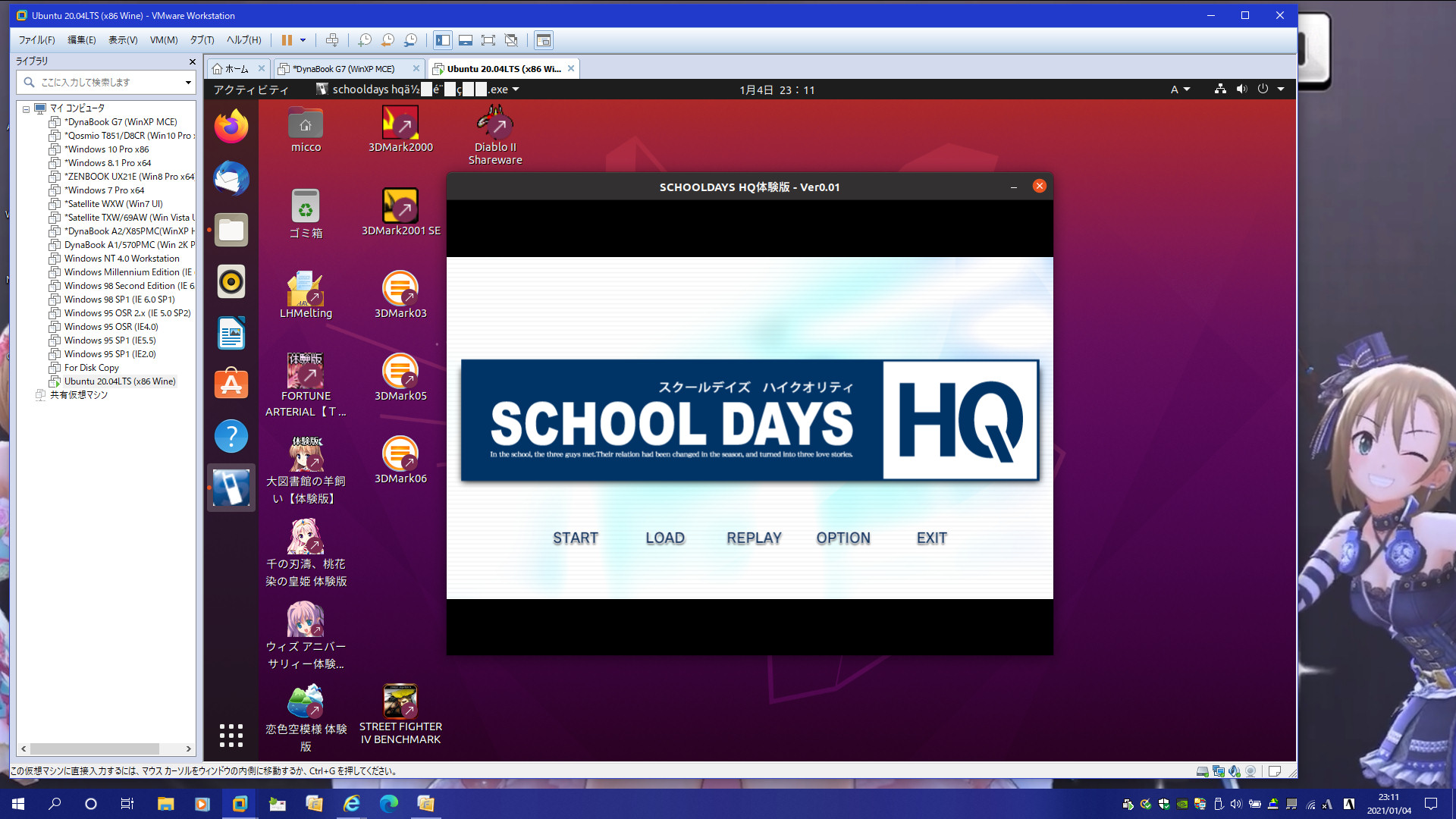Toggle the library sidebar view
Viewport: 1456px width, 819px height.
point(443,40)
